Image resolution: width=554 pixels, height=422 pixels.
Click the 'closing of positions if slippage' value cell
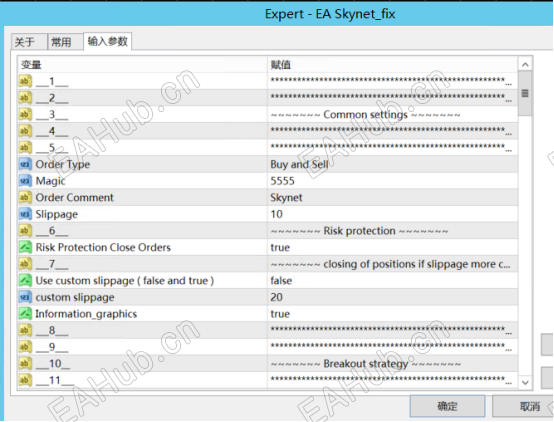pos(393,264)
